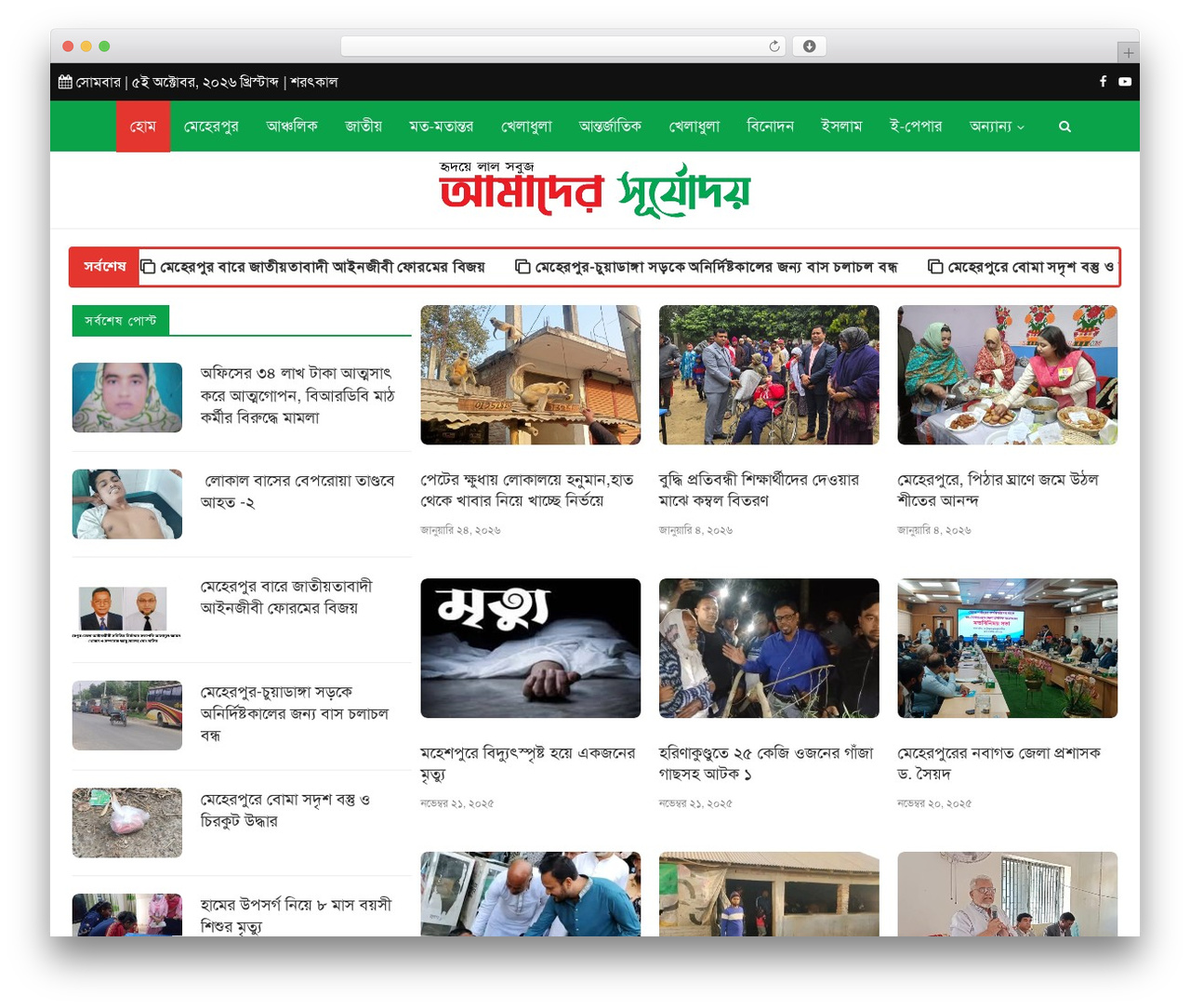Screen dimensions: 1190x1008
Task: Expand the অন্যান্য dropdown menu
Action: click(x=997, y=126)
